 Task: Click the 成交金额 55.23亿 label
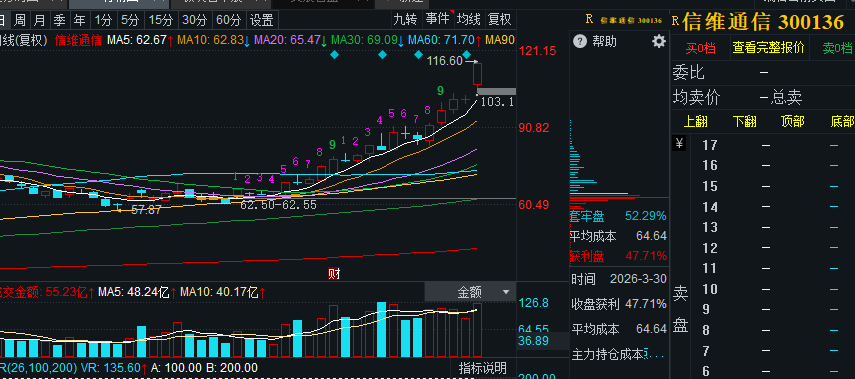click(x=47, y=292)
